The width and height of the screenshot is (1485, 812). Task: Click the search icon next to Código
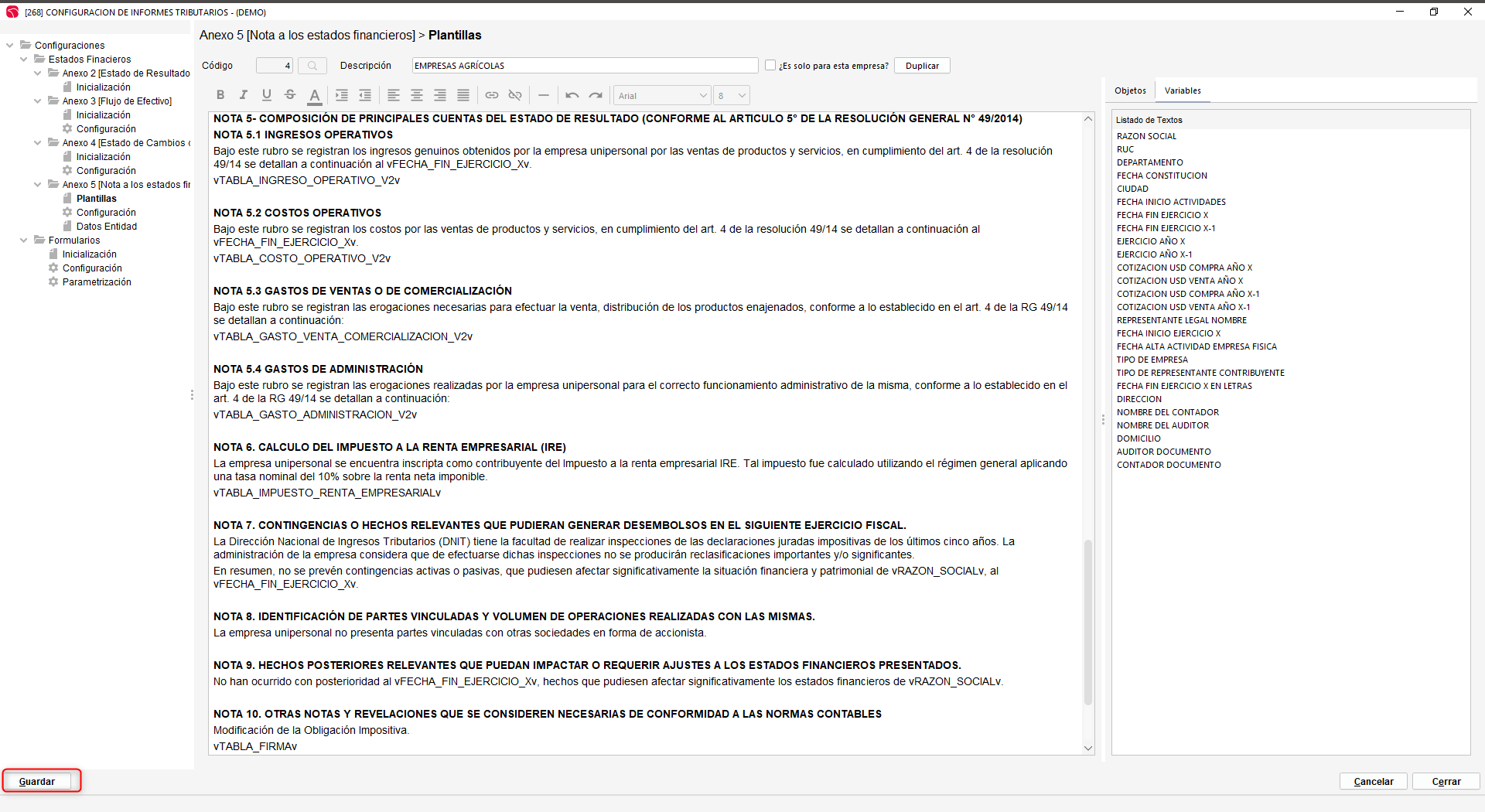pyautogui.click(x=312, y=66)
